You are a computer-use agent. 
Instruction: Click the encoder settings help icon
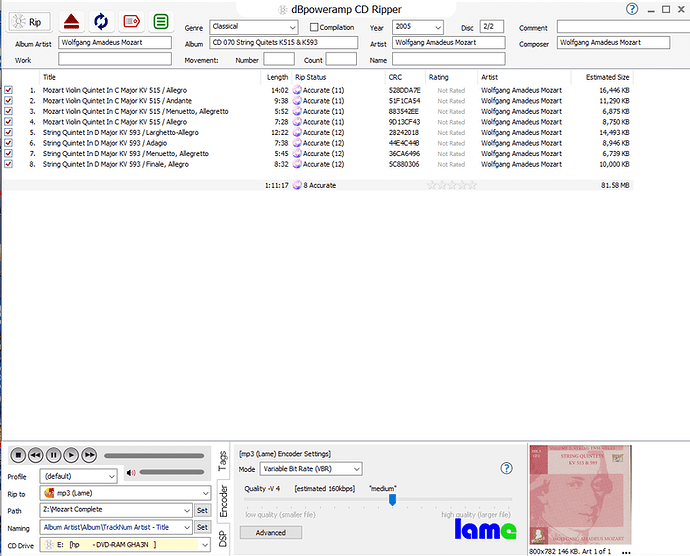click(506, 468)
